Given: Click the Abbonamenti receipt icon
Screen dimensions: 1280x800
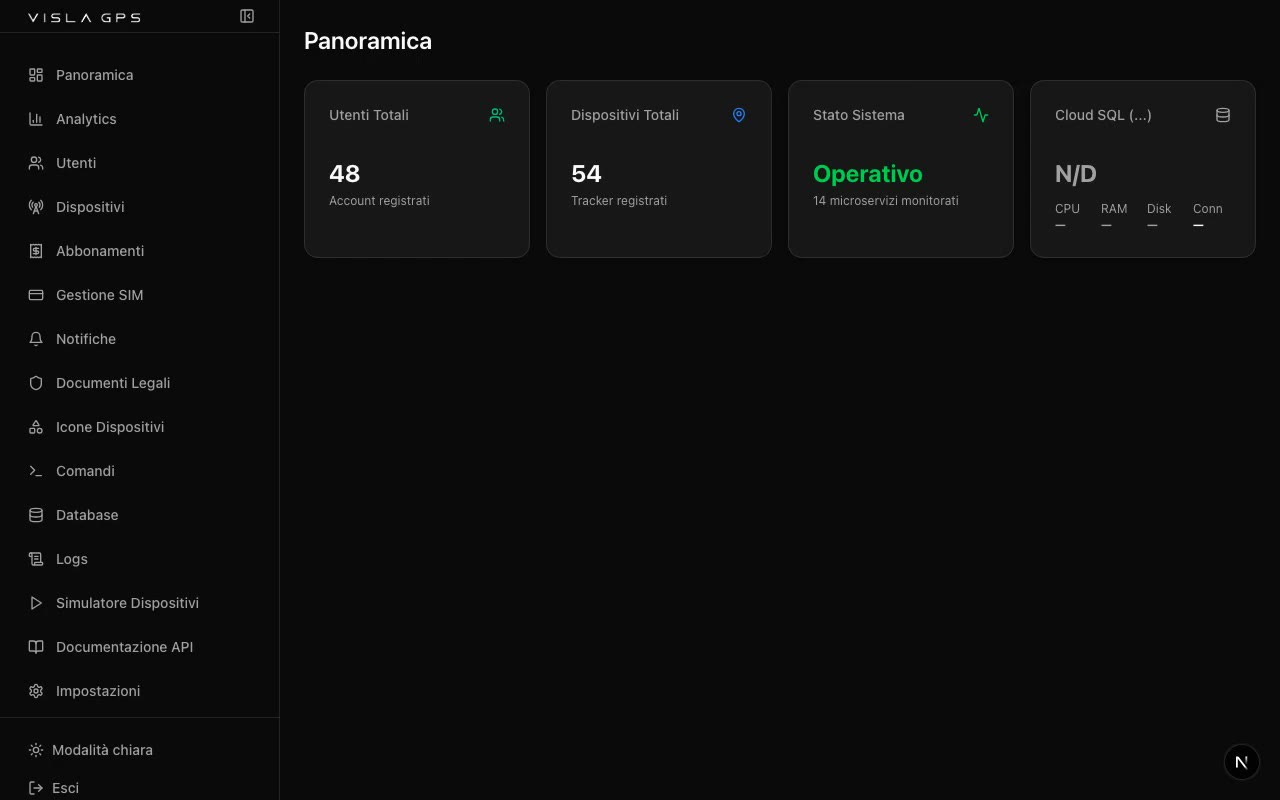Looking at the screenshot, I should (36, 251).
